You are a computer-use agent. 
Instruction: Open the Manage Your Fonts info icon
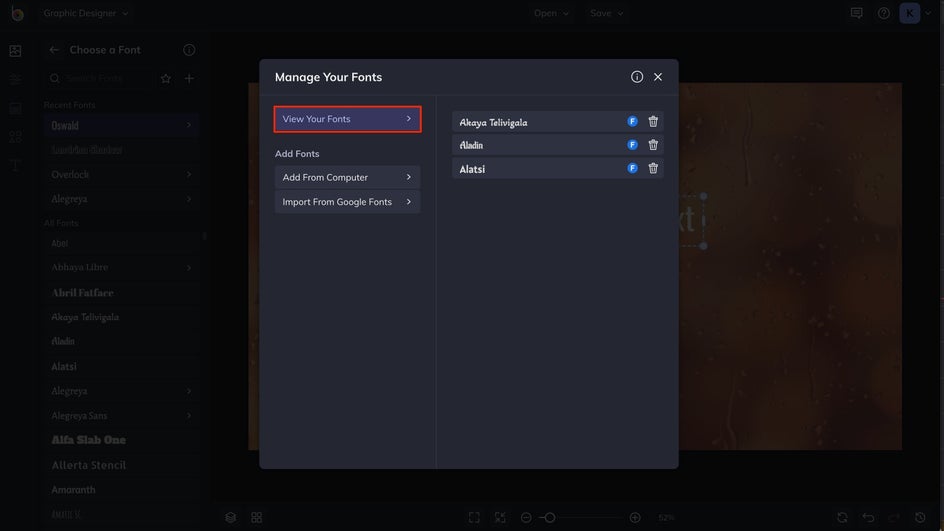click(636, 77)
